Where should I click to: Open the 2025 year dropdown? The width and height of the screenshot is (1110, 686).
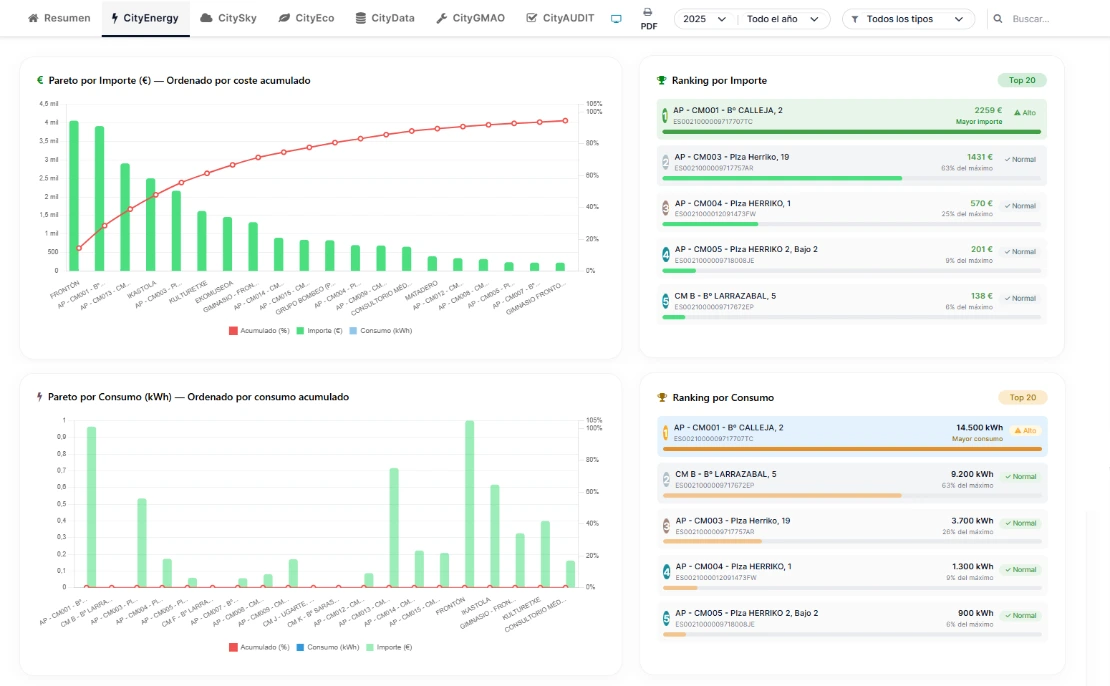(704, 19)
